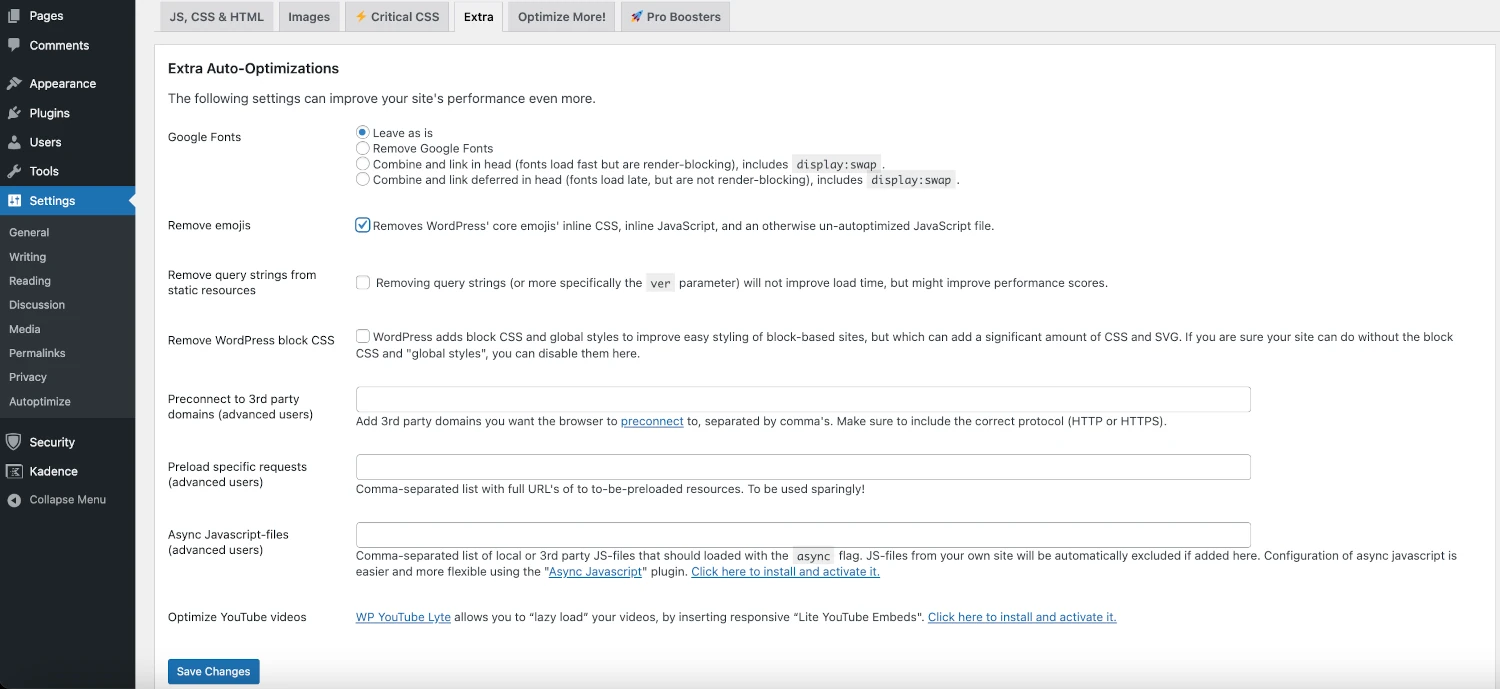Click the Plugins plug icon
Image resolution: width=1500 pixels, height=689 pixels.
[14, 113]
